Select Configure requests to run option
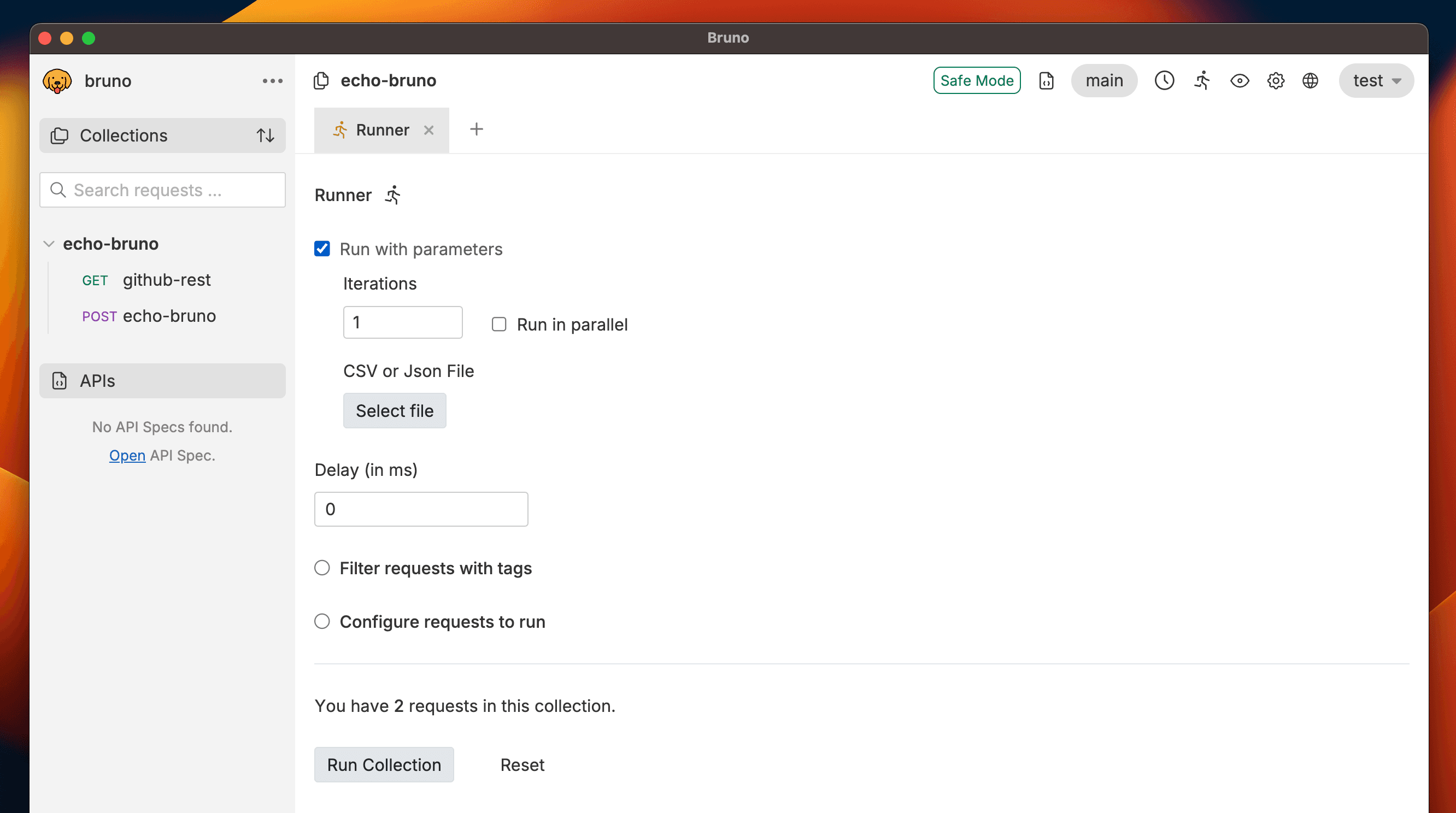 322,621
